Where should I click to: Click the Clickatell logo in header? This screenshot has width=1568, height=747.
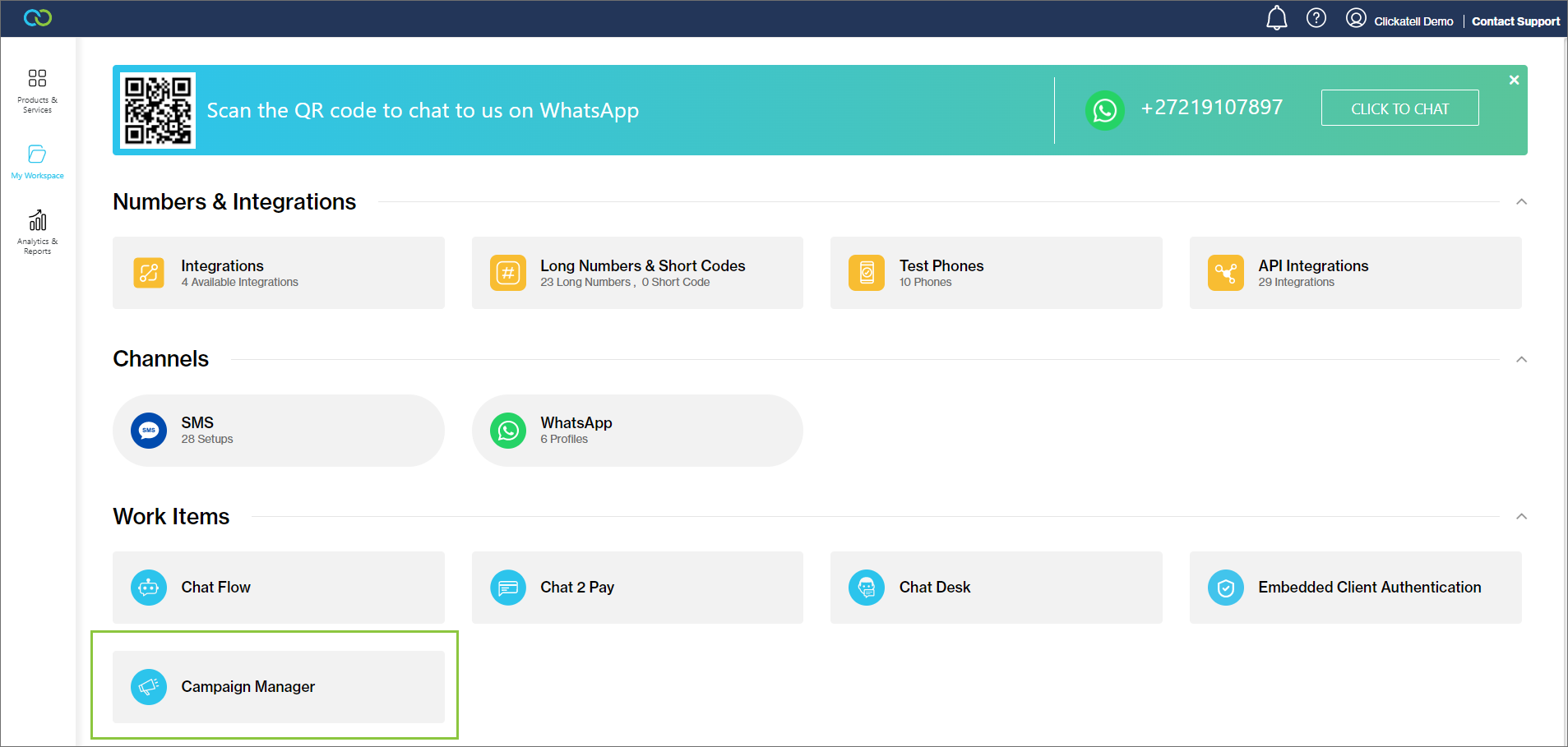coord(38,17)
